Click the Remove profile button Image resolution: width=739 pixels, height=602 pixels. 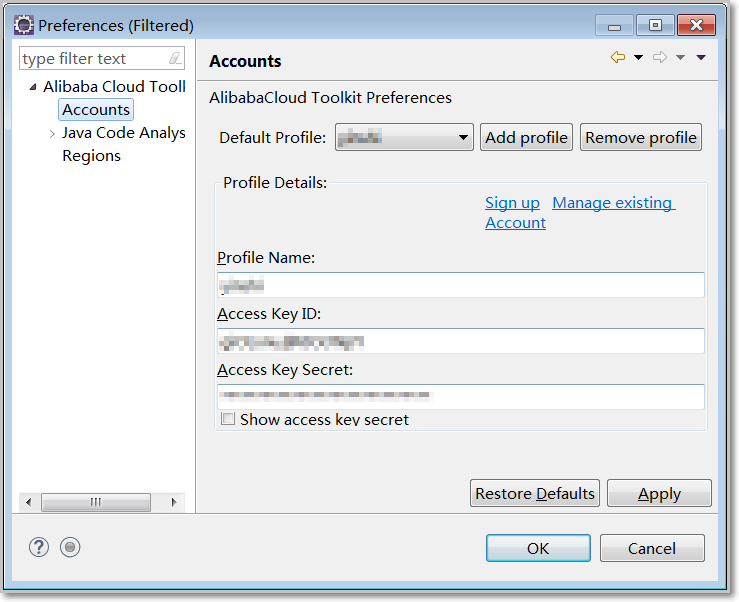(640, 137)
